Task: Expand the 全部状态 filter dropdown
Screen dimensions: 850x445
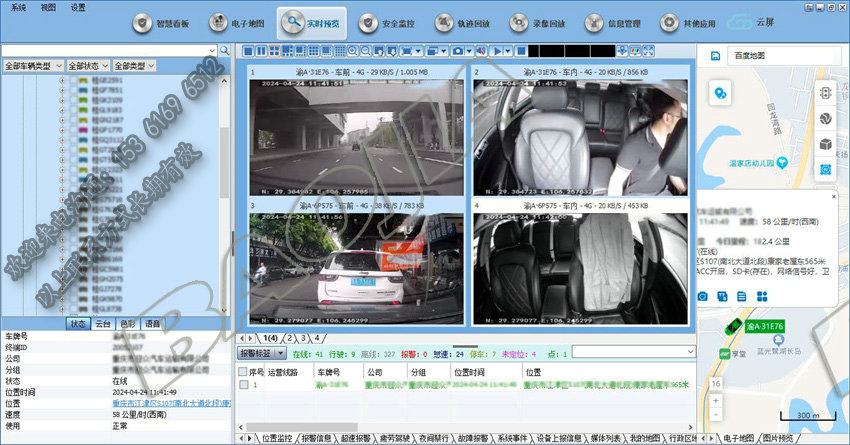Action: pos(88,65)
